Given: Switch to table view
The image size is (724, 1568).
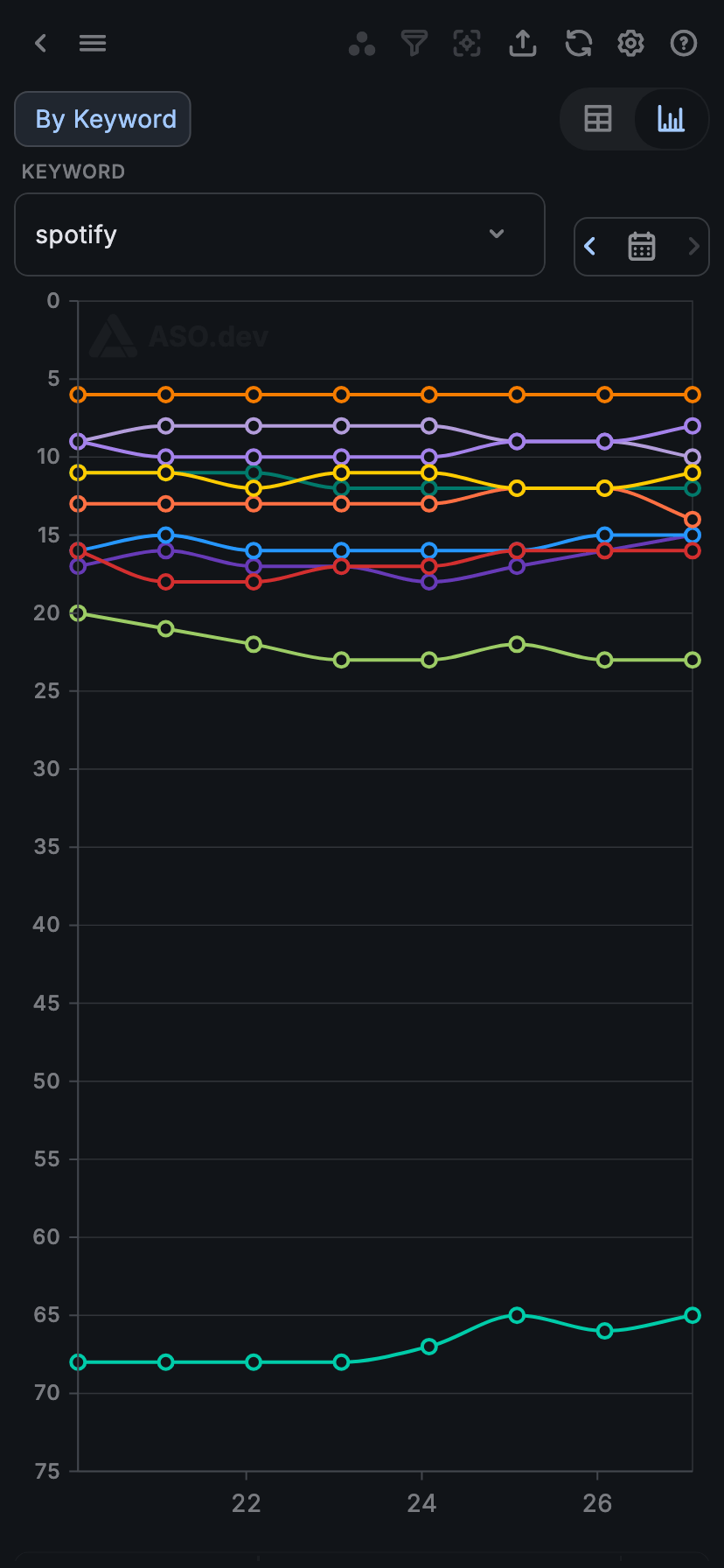Looking at the screenshot, I should 598,119.
